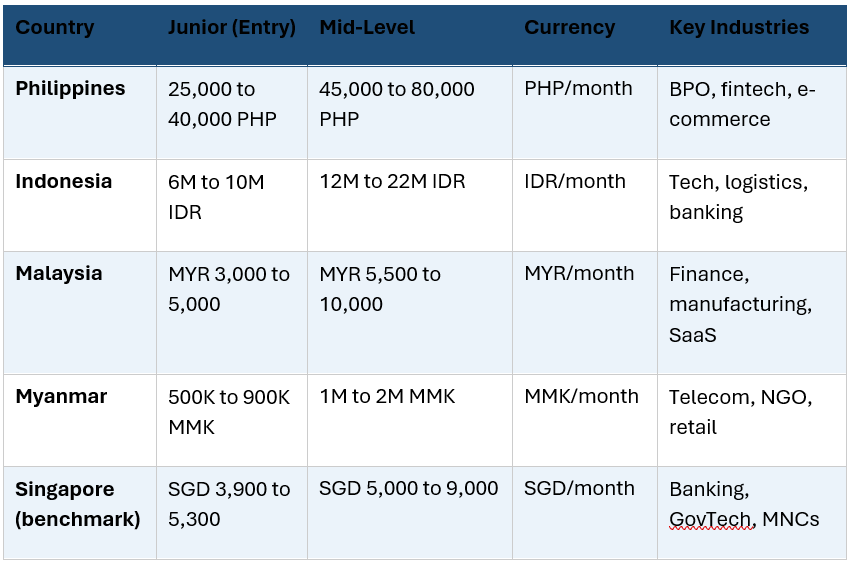Screen dimensions: 850x561
Task: Select the Singapore (benchmark) cell
Action: click(x=80, y=512)
